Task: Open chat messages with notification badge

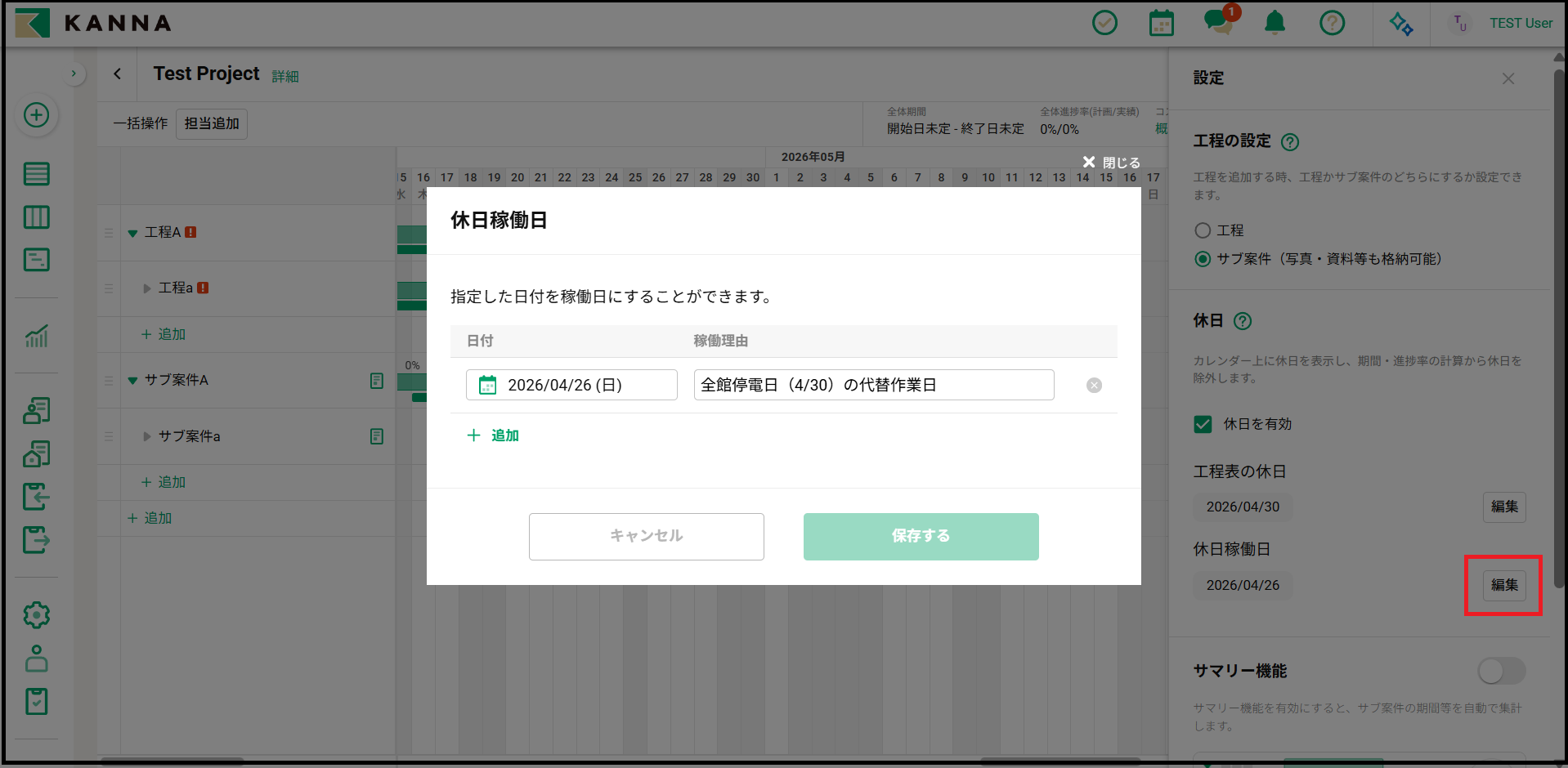Action: click(x=1220, y=20)
